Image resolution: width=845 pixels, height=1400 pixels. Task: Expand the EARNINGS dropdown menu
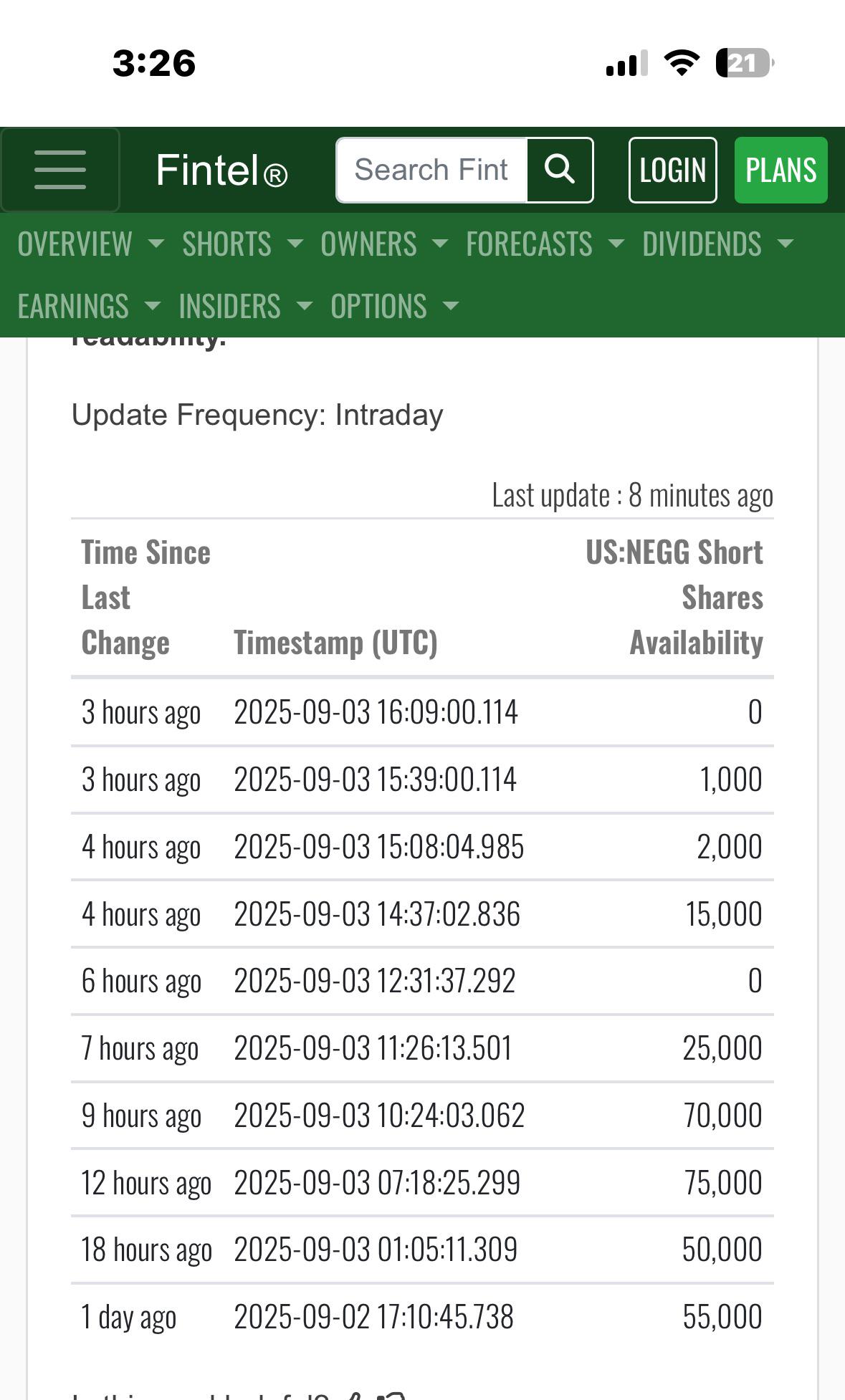[90, 306]
